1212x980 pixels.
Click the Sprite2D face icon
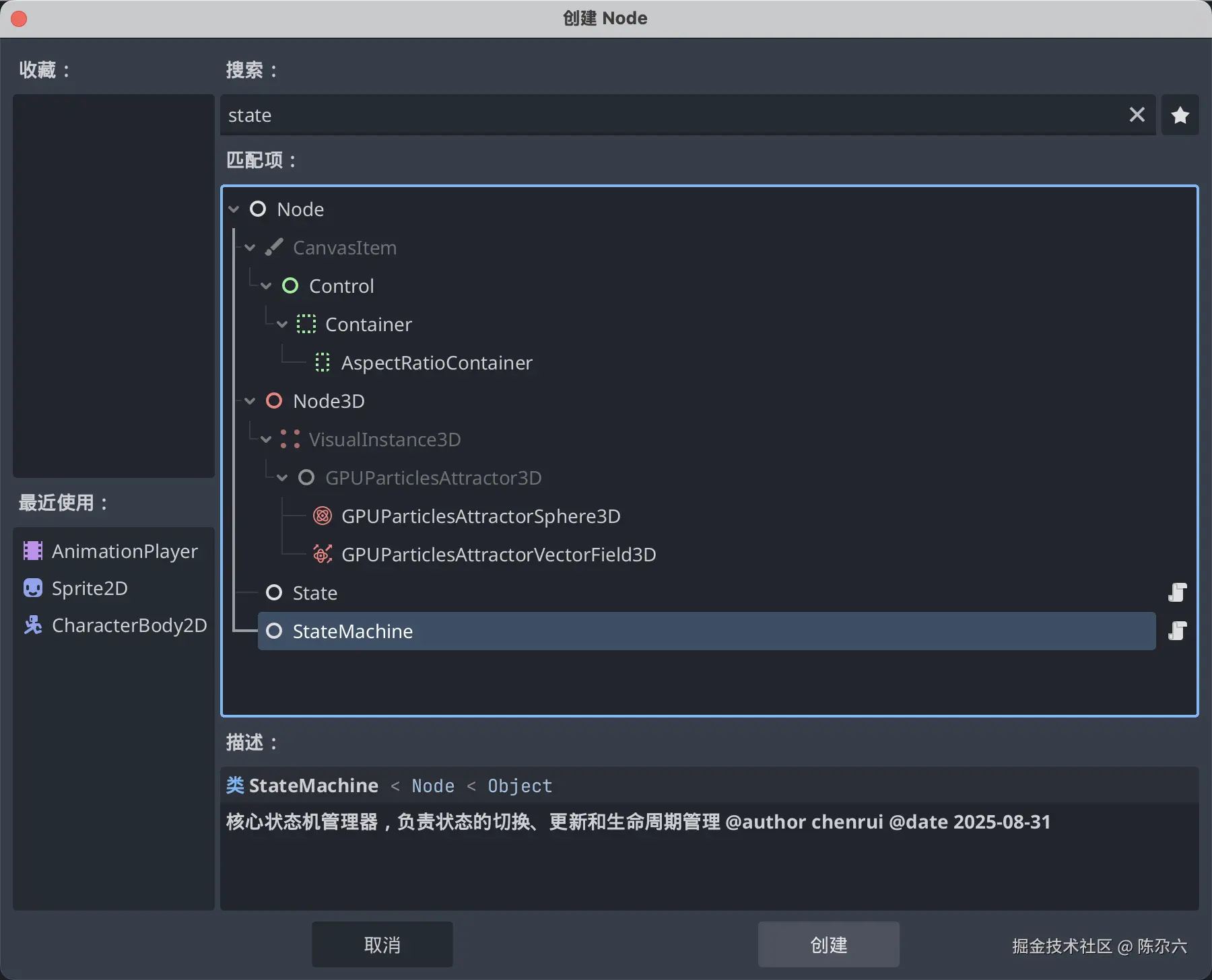click(x=33, y=588)
